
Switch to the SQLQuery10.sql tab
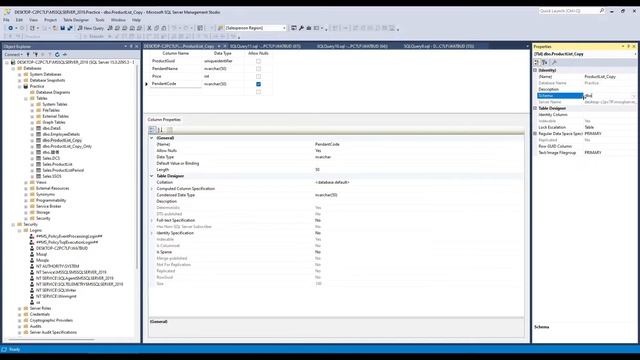point(352,47)
